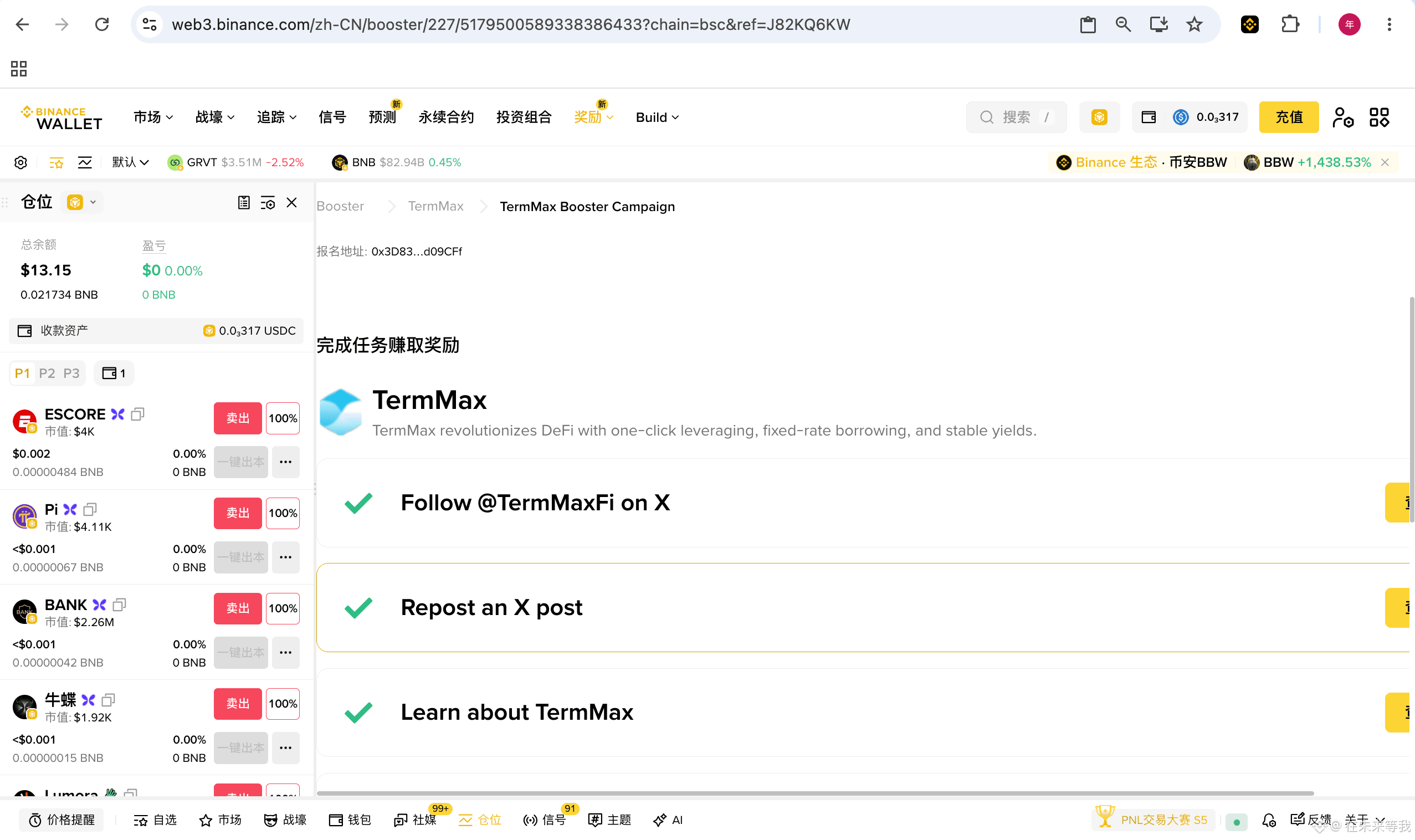This screenshot has height=840, width=1415.
Task: Open more options for BANK position
Action: (286, 653)
